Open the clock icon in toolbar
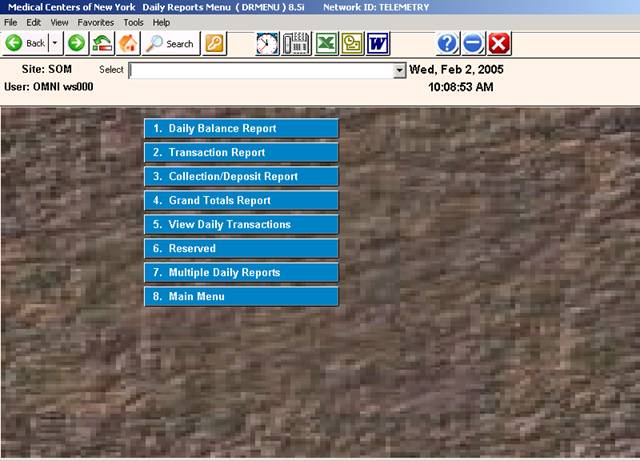Viewport: 640px width, 461px height. 267,44
